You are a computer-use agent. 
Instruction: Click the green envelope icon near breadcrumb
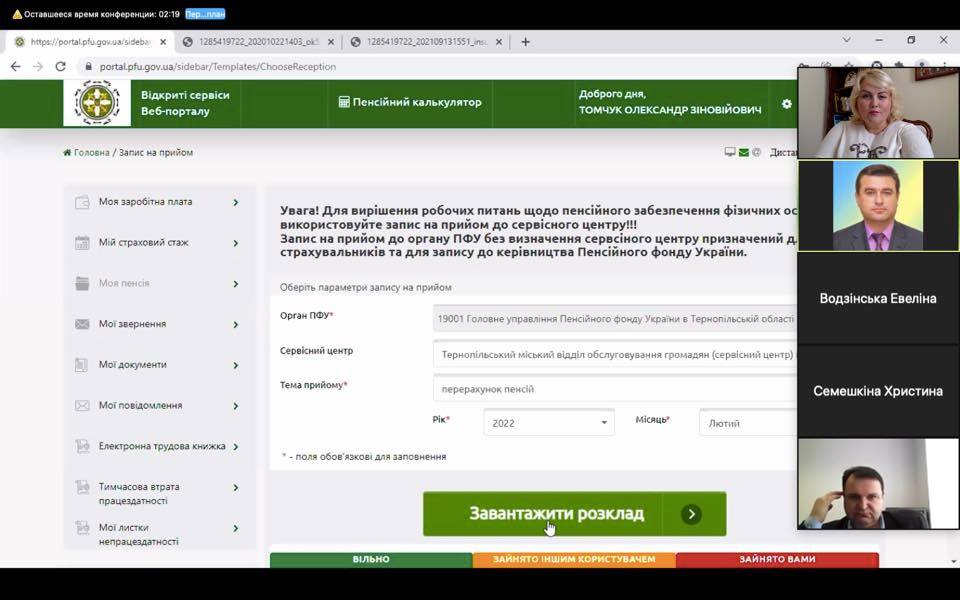click(x=743, y=153)
